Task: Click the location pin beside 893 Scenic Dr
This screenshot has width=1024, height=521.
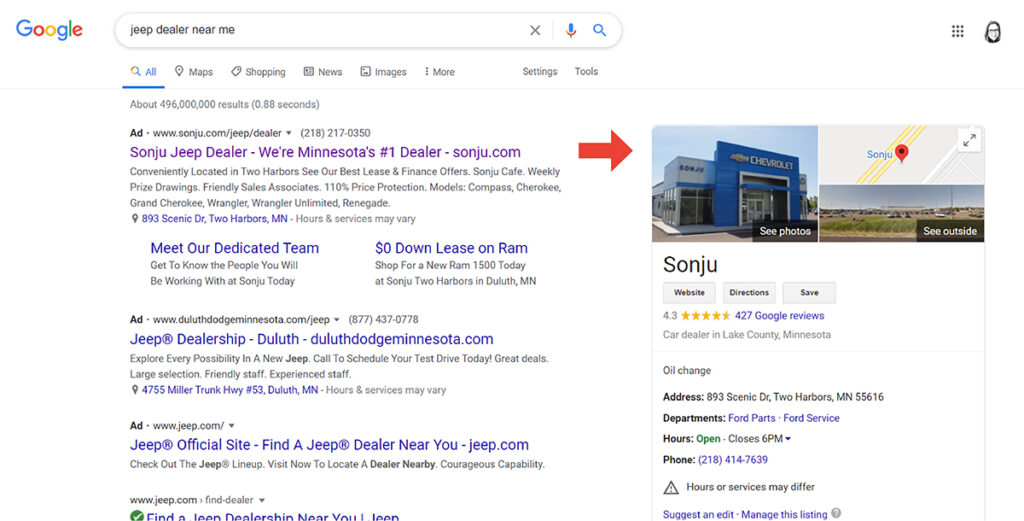Action: point(135,219)
